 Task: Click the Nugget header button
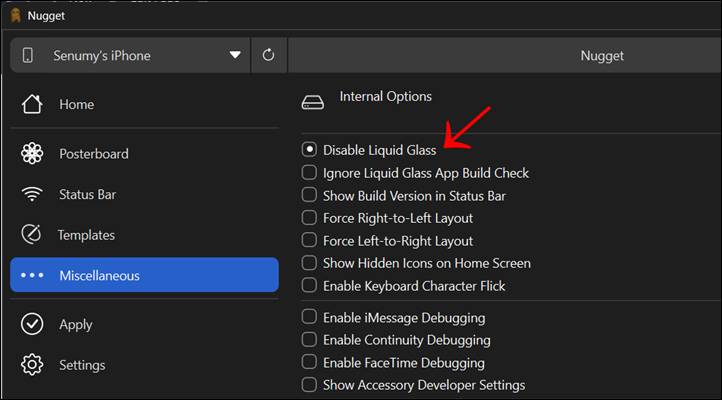click(602, 56)
